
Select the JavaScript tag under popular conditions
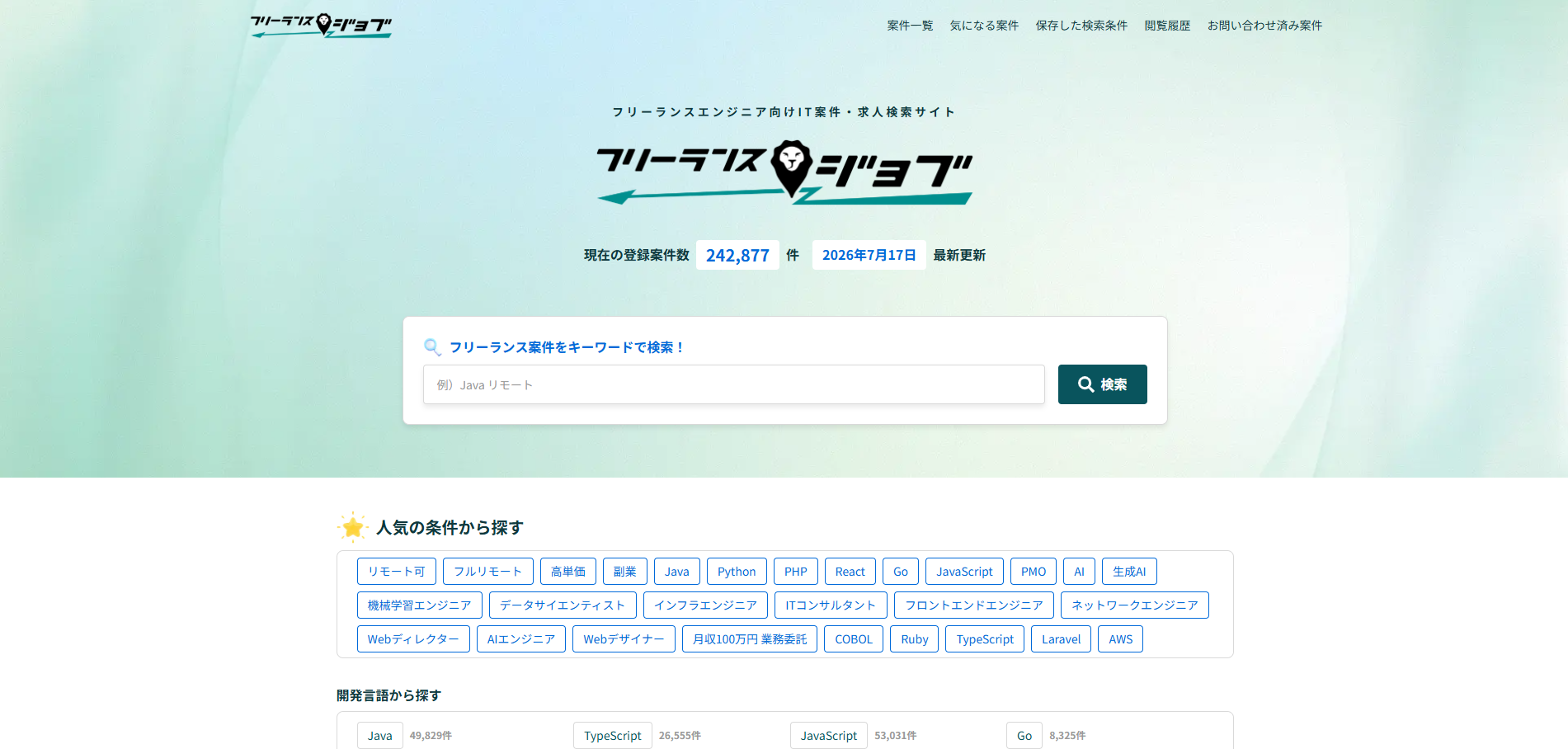click(x=965, y=572)
